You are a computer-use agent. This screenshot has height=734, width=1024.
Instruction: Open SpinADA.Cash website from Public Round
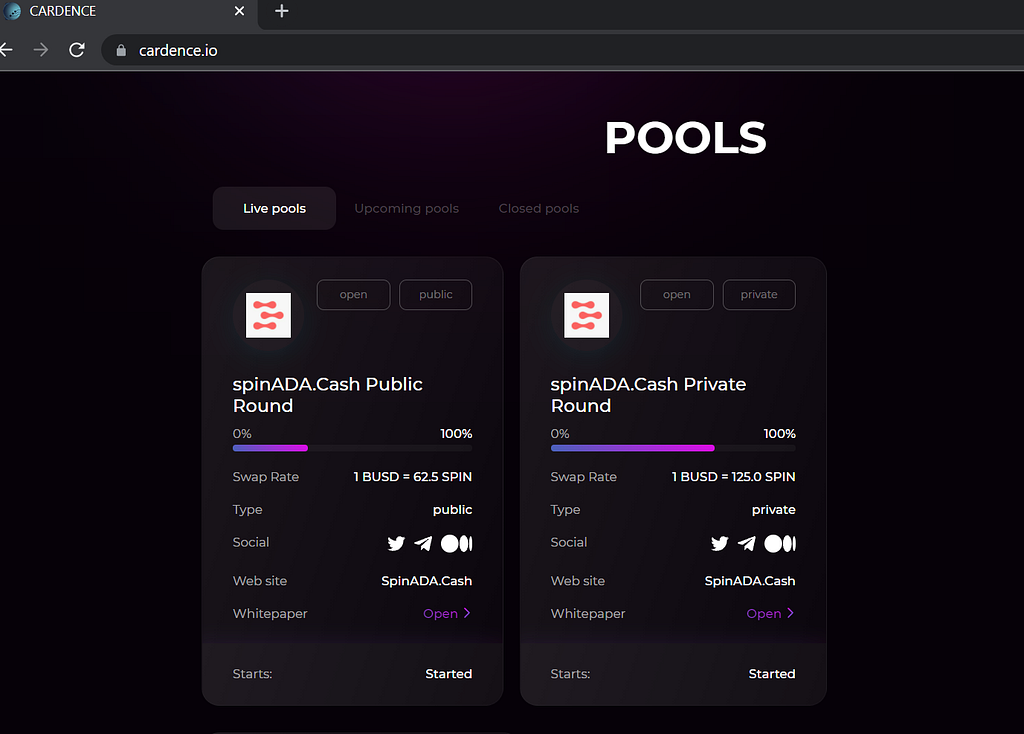click(x=426, y=581)
